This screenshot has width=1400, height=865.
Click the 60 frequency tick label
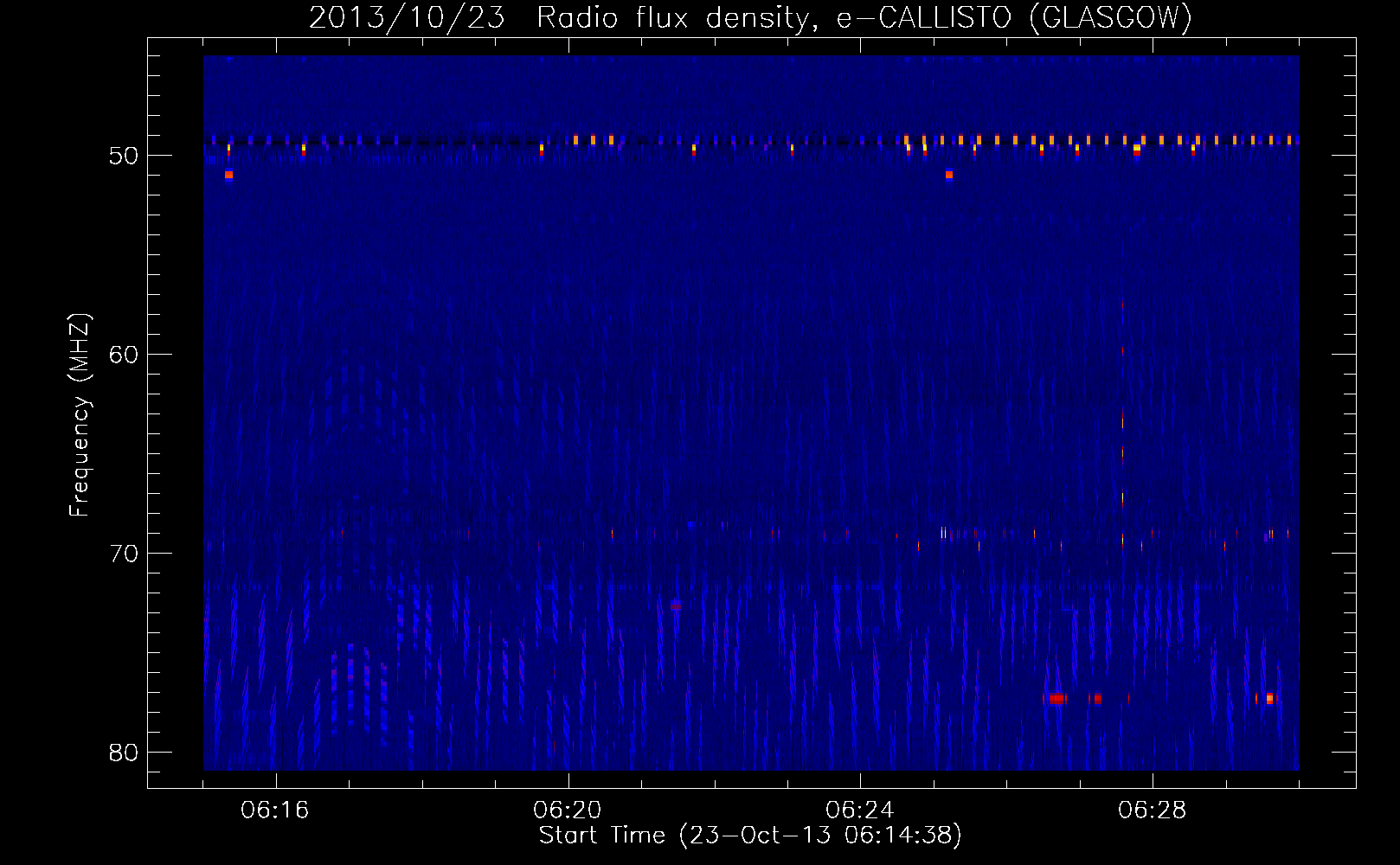pos(124,355)
